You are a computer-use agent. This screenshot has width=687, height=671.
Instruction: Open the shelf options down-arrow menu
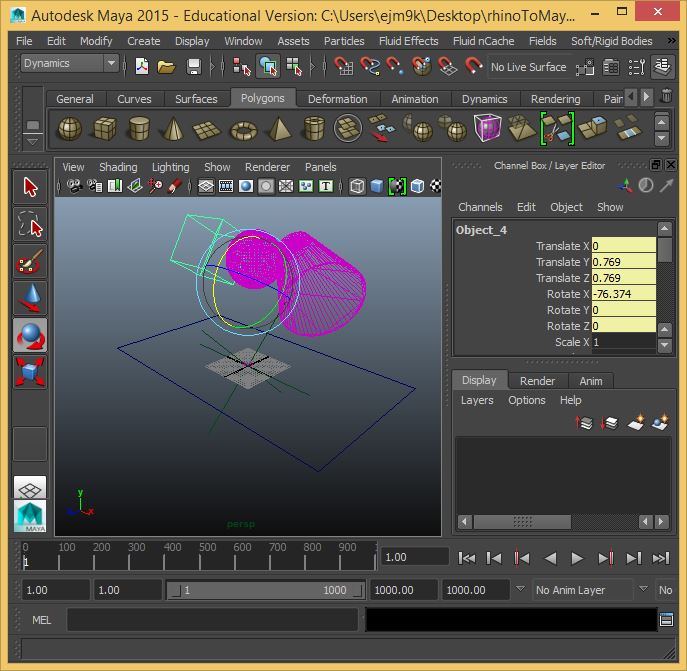pyautogui.click(x=32, y=142)
